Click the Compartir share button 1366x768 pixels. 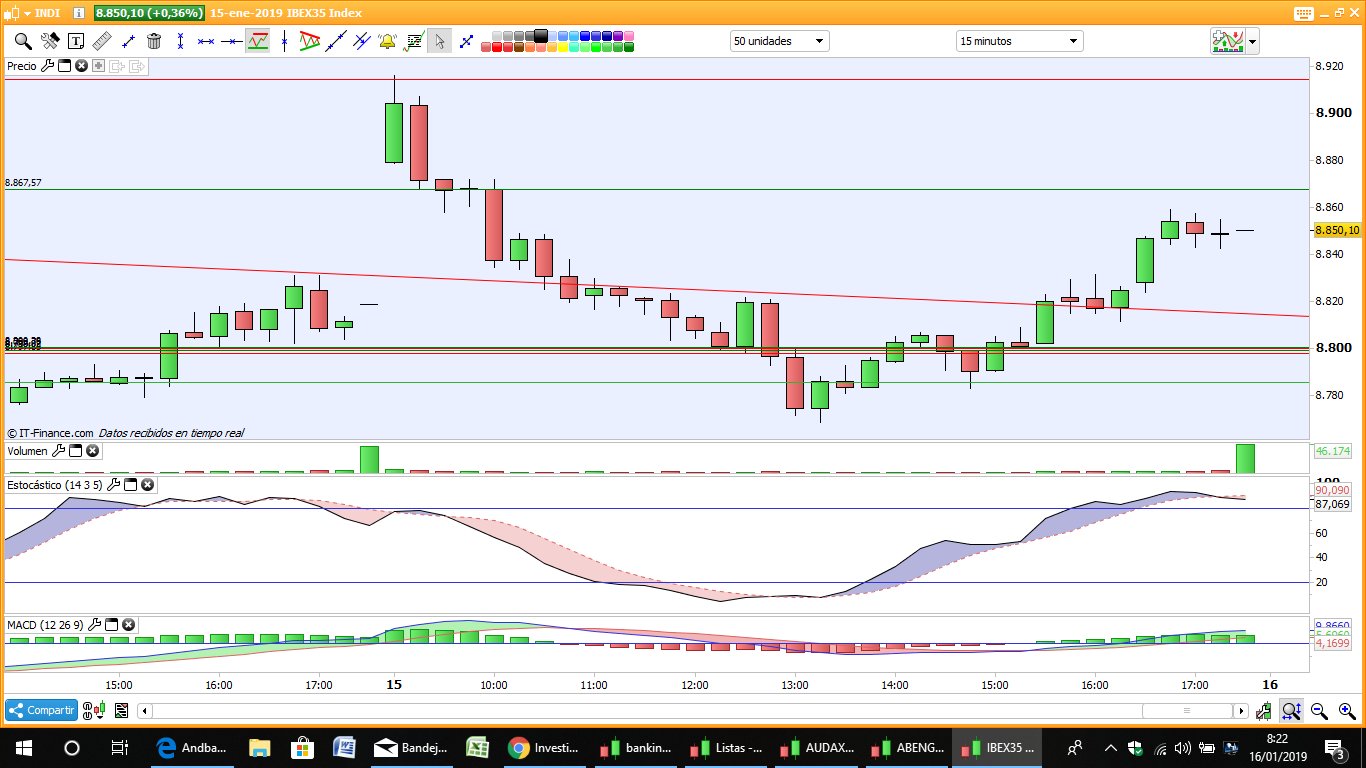coord(41,710)
